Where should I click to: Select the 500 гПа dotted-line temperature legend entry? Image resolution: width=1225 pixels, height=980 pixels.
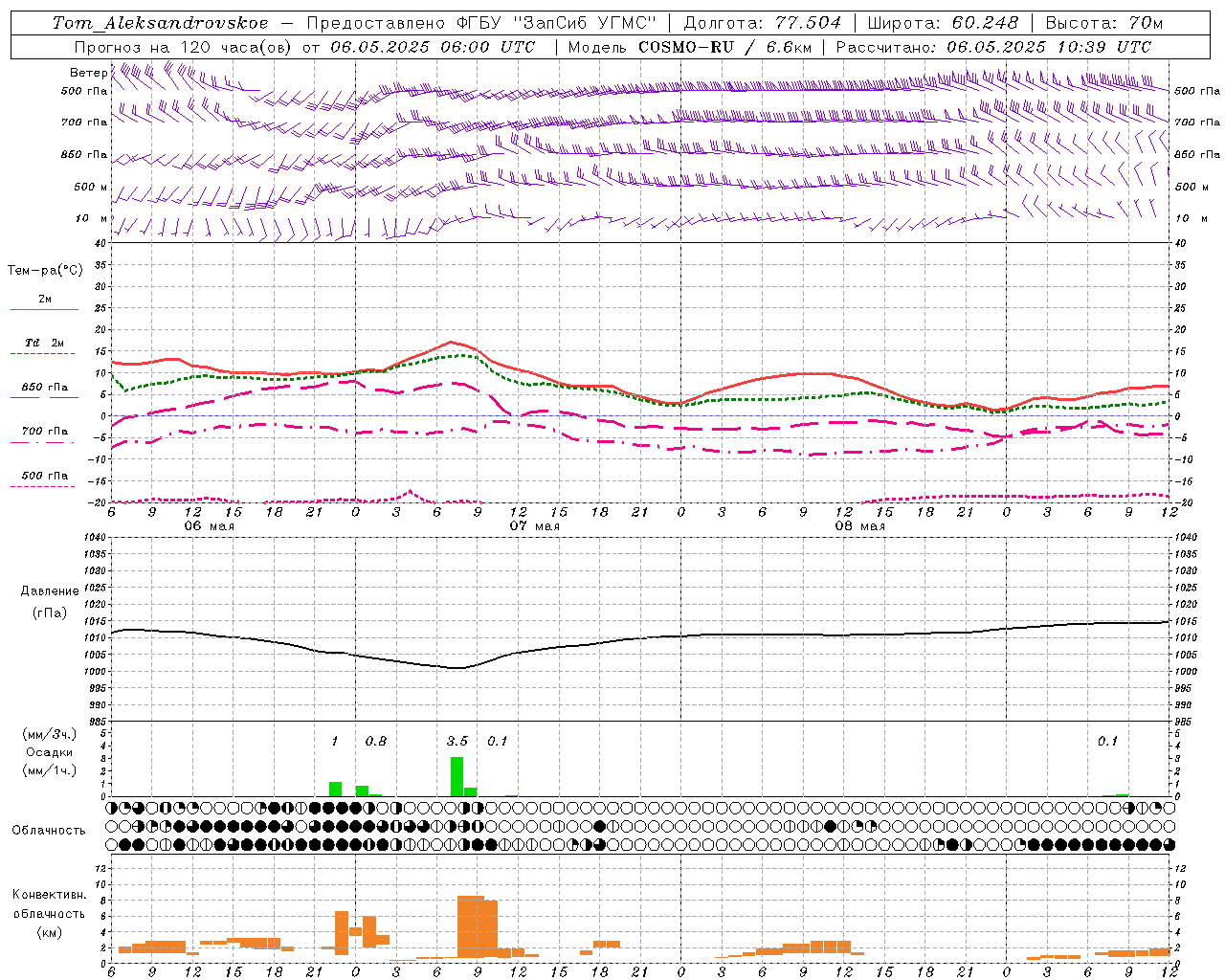45,476
